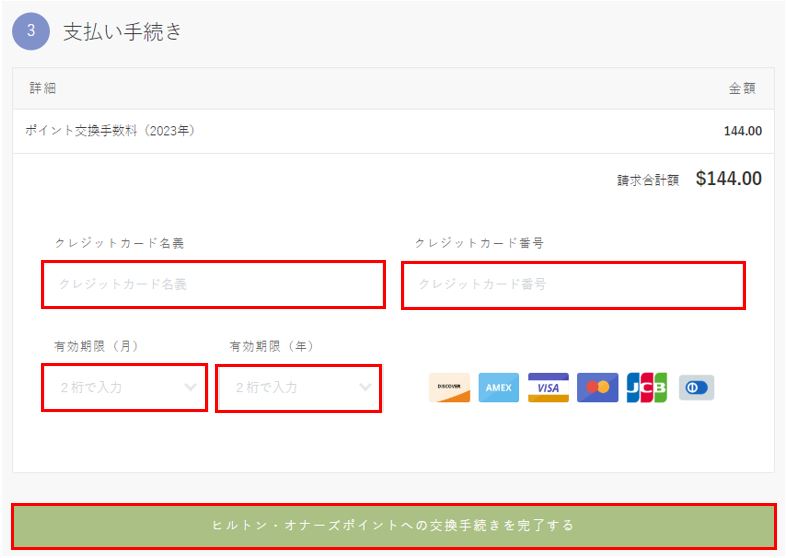Click the 請求合計額 label
This screenshot has height=558, width=787.
(x=648, y=180)
